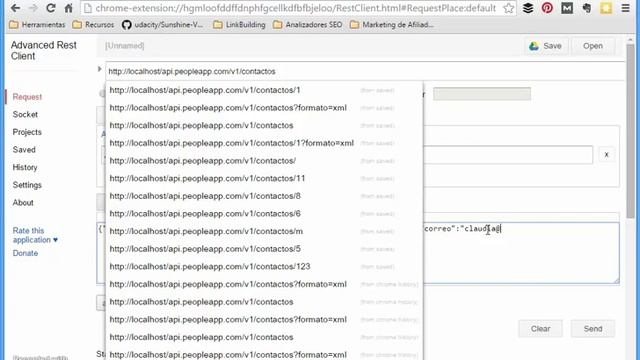This screenshot has width=640, height=360.
Task: Click the request URL input field
Action: (365, 71)
